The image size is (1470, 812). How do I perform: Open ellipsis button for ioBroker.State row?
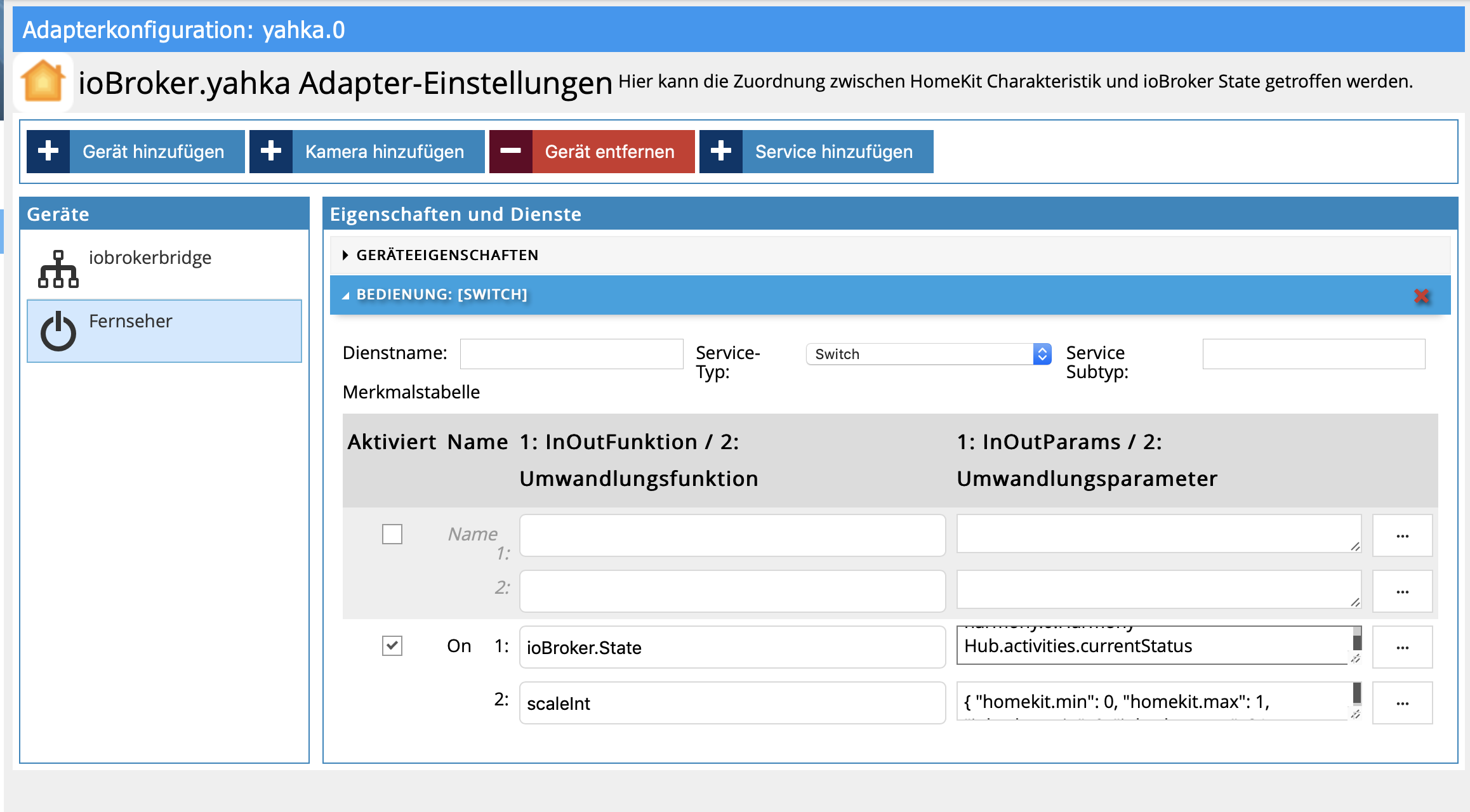(x=1403, y=647)
